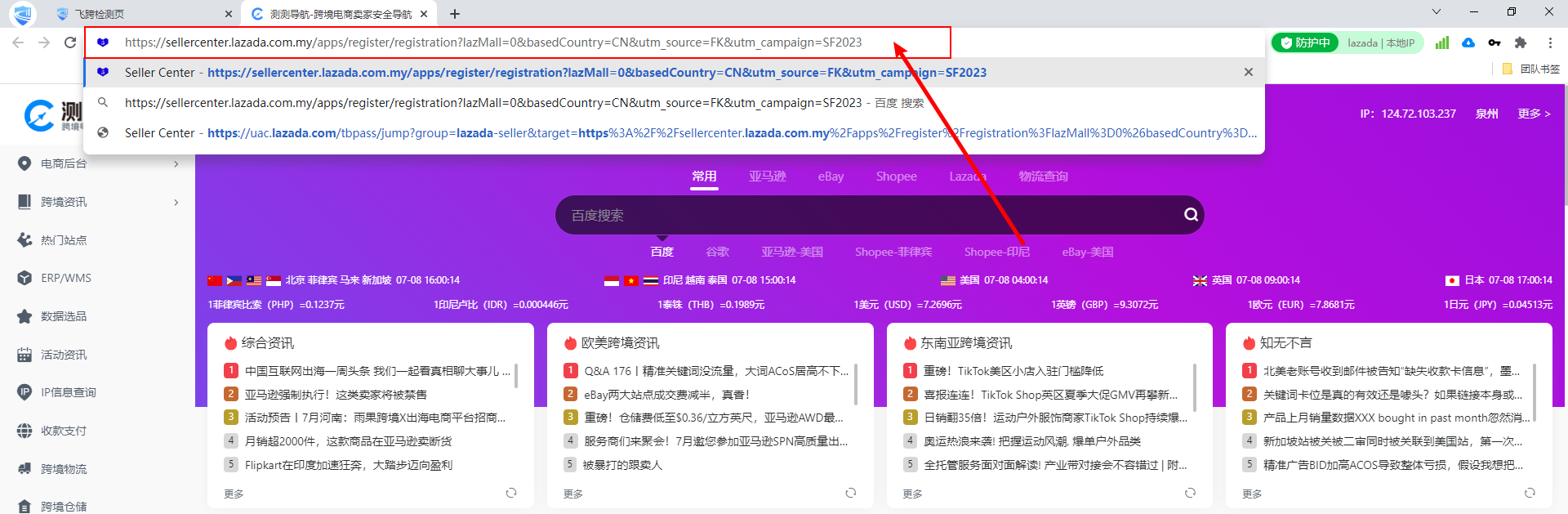Reload the current page
1568x514 pixels.
(x=70, y=42)
